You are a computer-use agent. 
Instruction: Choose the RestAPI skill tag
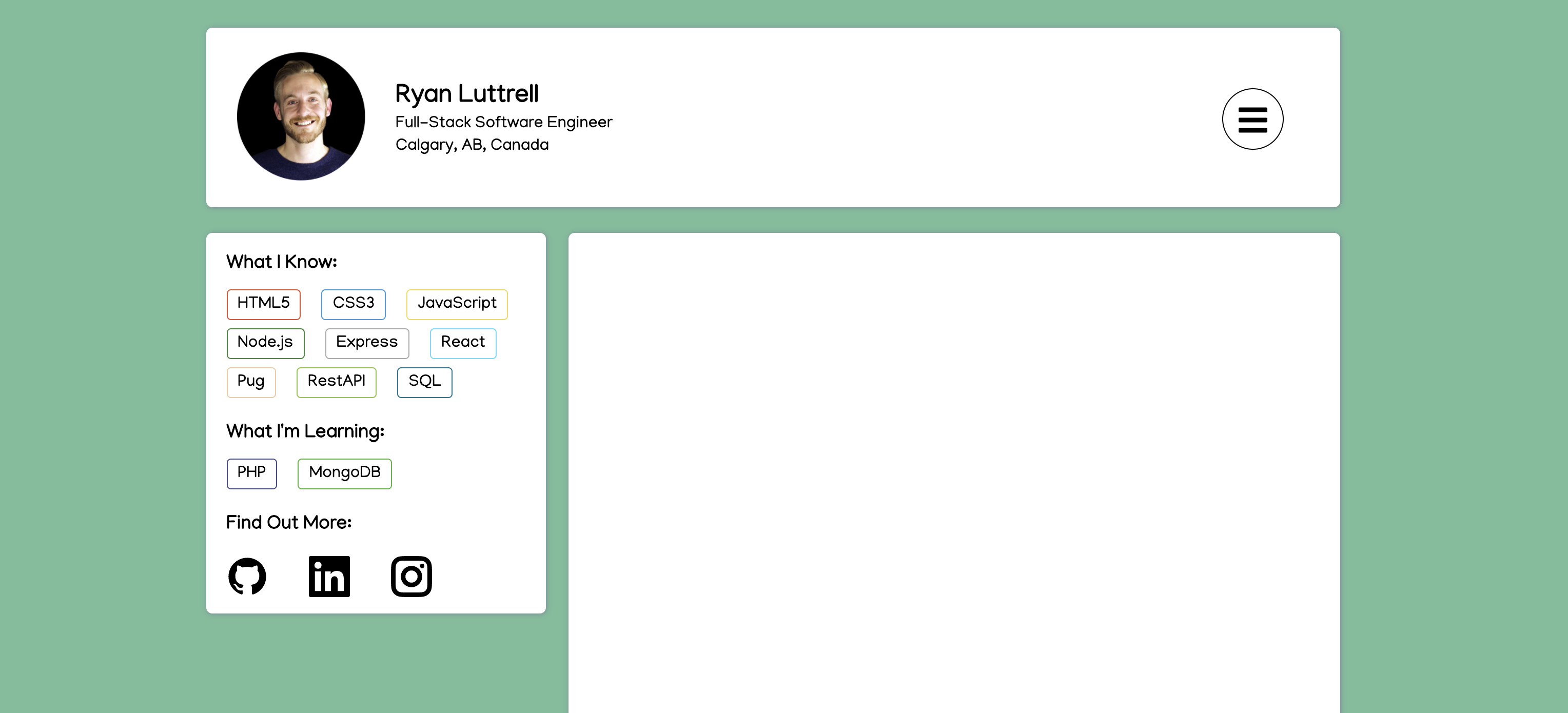(336, 382)
